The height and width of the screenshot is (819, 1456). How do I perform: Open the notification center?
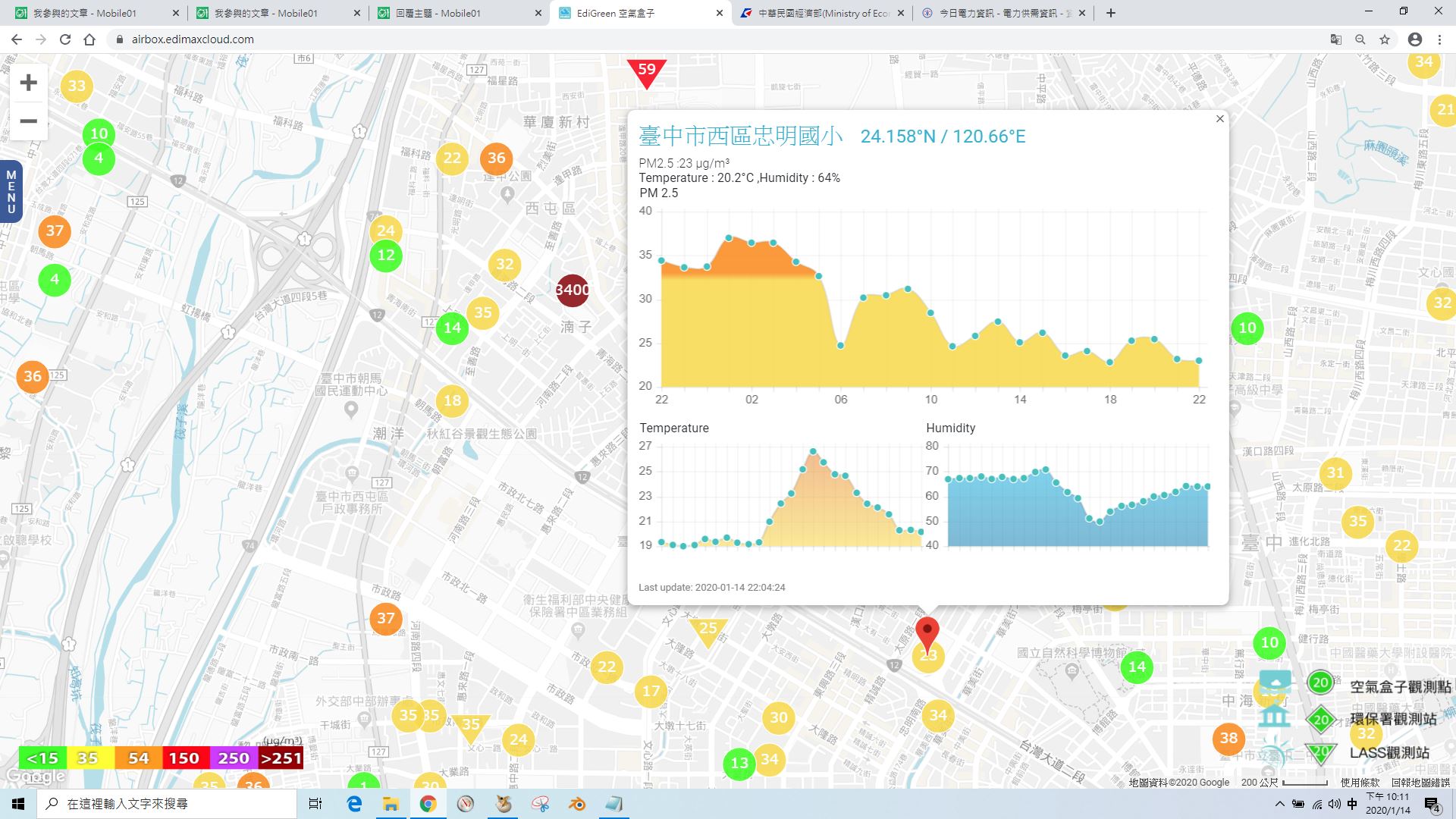click(x=1432, y=804)
